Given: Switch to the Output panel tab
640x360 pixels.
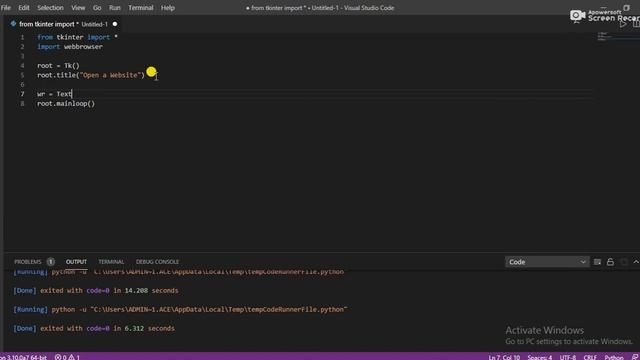Looking at the screenshot, I should coord(76,262).
